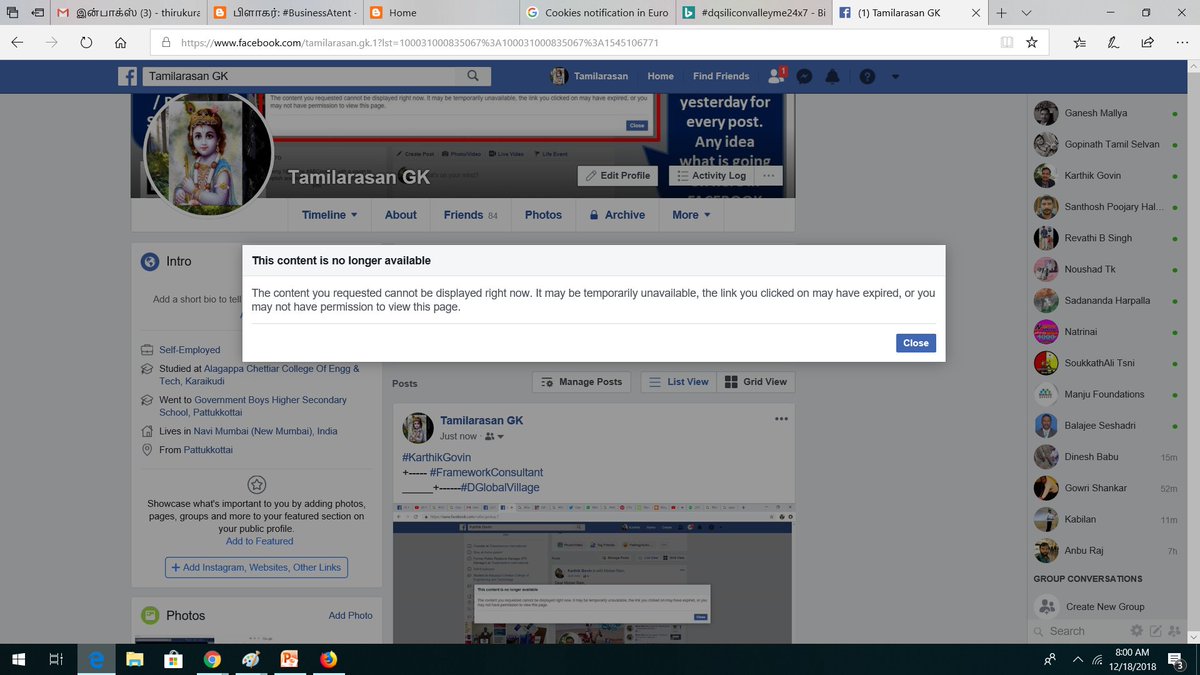This screenshot has width=1200, height=675.
Task: Open the post options ellipsis menu
Action: coord(781,419)
